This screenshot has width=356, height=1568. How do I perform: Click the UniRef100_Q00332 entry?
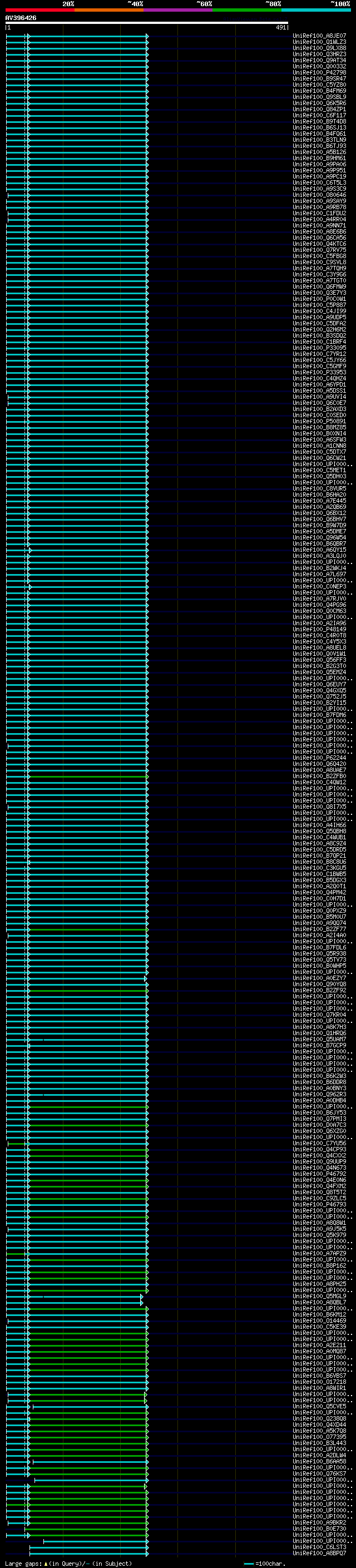point(319,66)
